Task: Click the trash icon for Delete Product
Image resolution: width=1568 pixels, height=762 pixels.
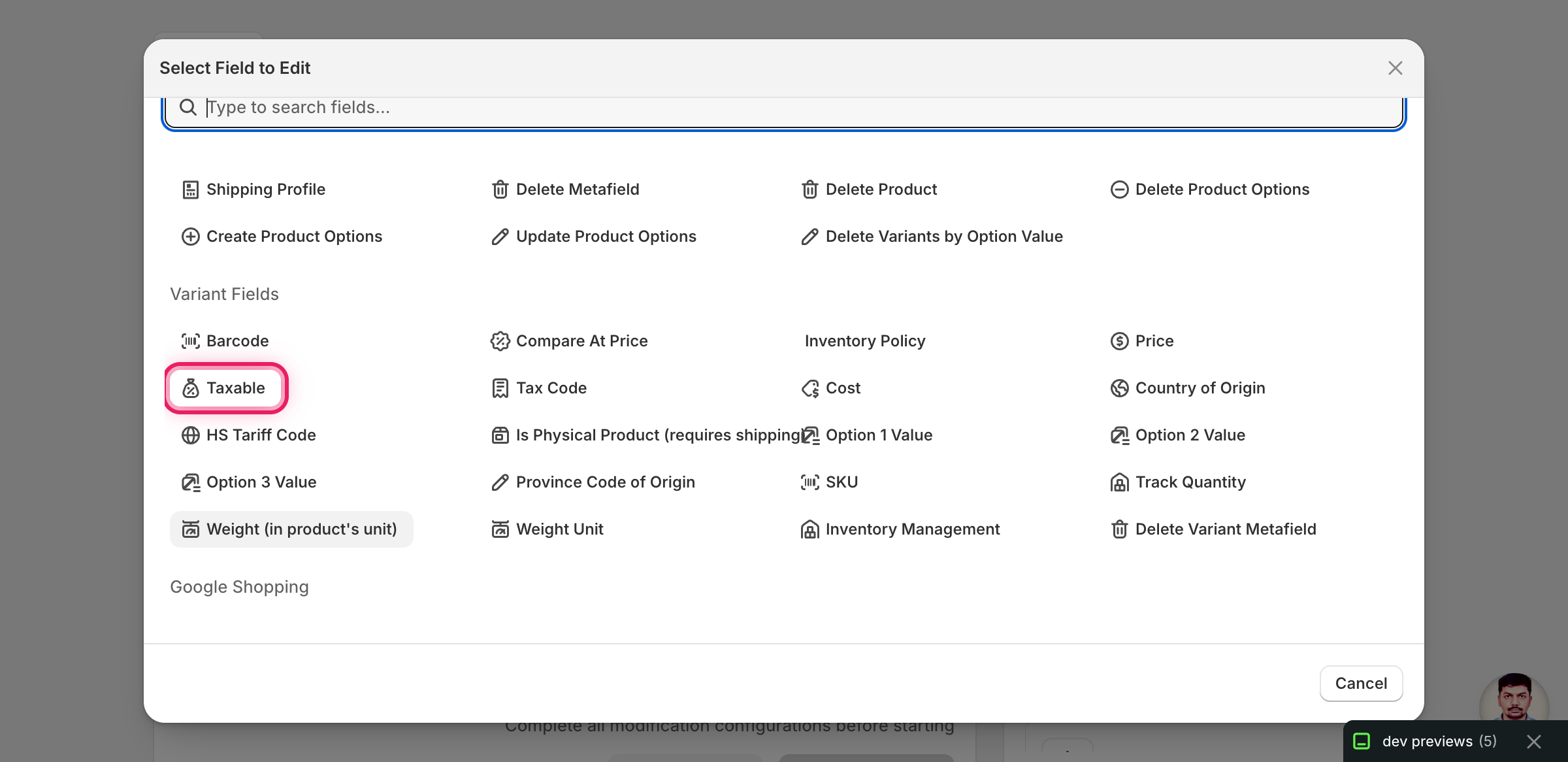Action: click(x=809, y=190)
